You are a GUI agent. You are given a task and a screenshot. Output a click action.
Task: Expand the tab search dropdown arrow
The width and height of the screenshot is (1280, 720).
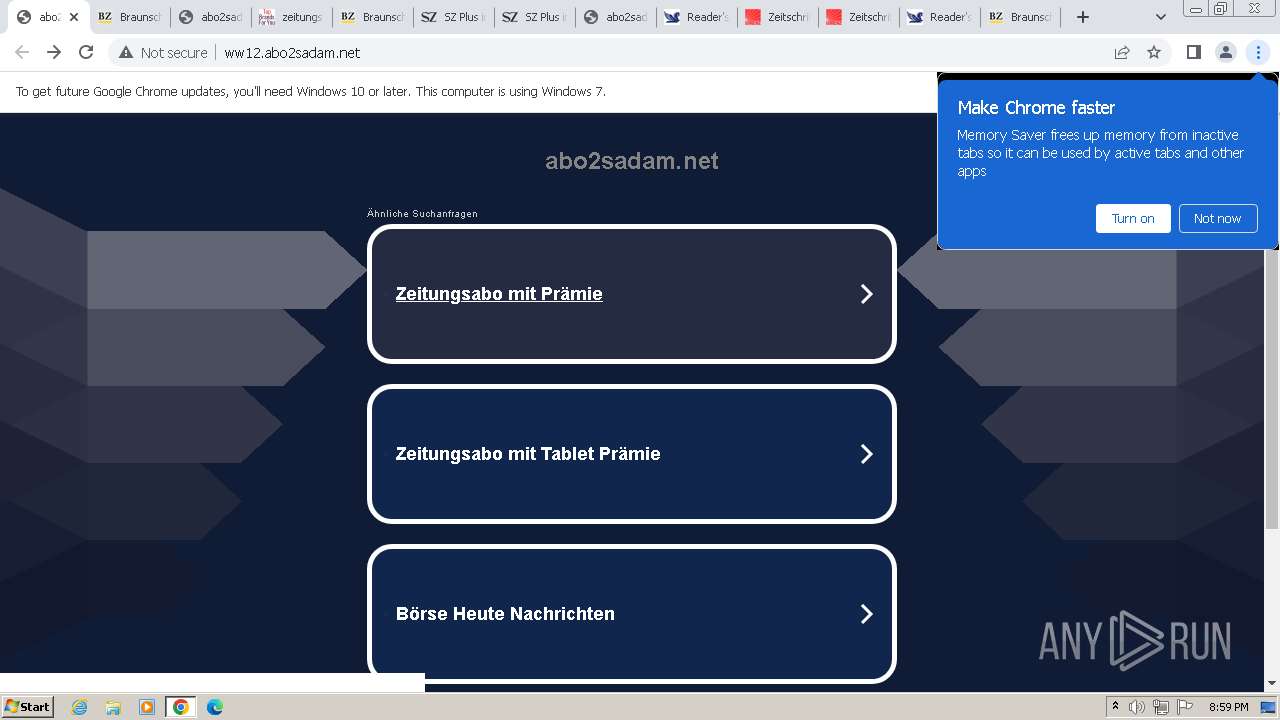click(1160, 17)
